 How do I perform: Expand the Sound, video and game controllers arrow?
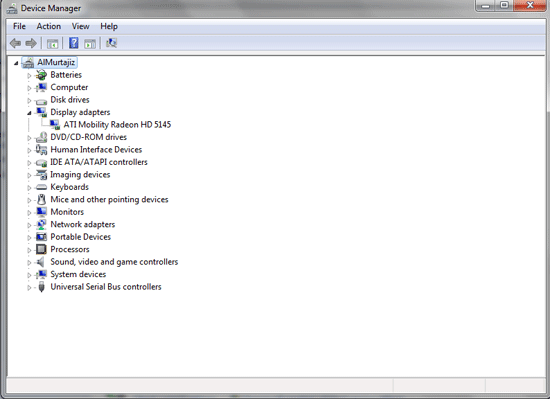29,263
